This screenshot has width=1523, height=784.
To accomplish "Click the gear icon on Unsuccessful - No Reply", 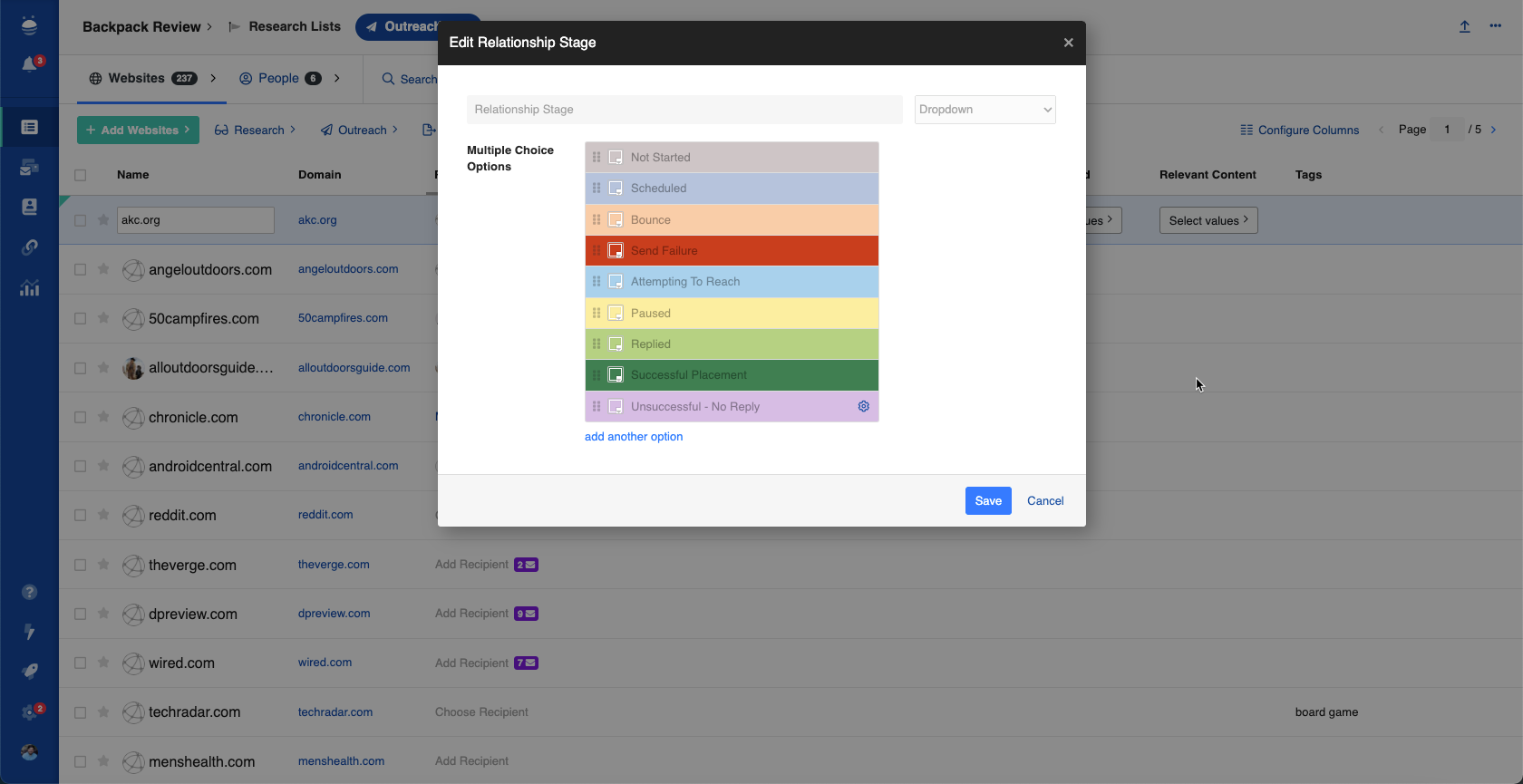I will [863, 406].
